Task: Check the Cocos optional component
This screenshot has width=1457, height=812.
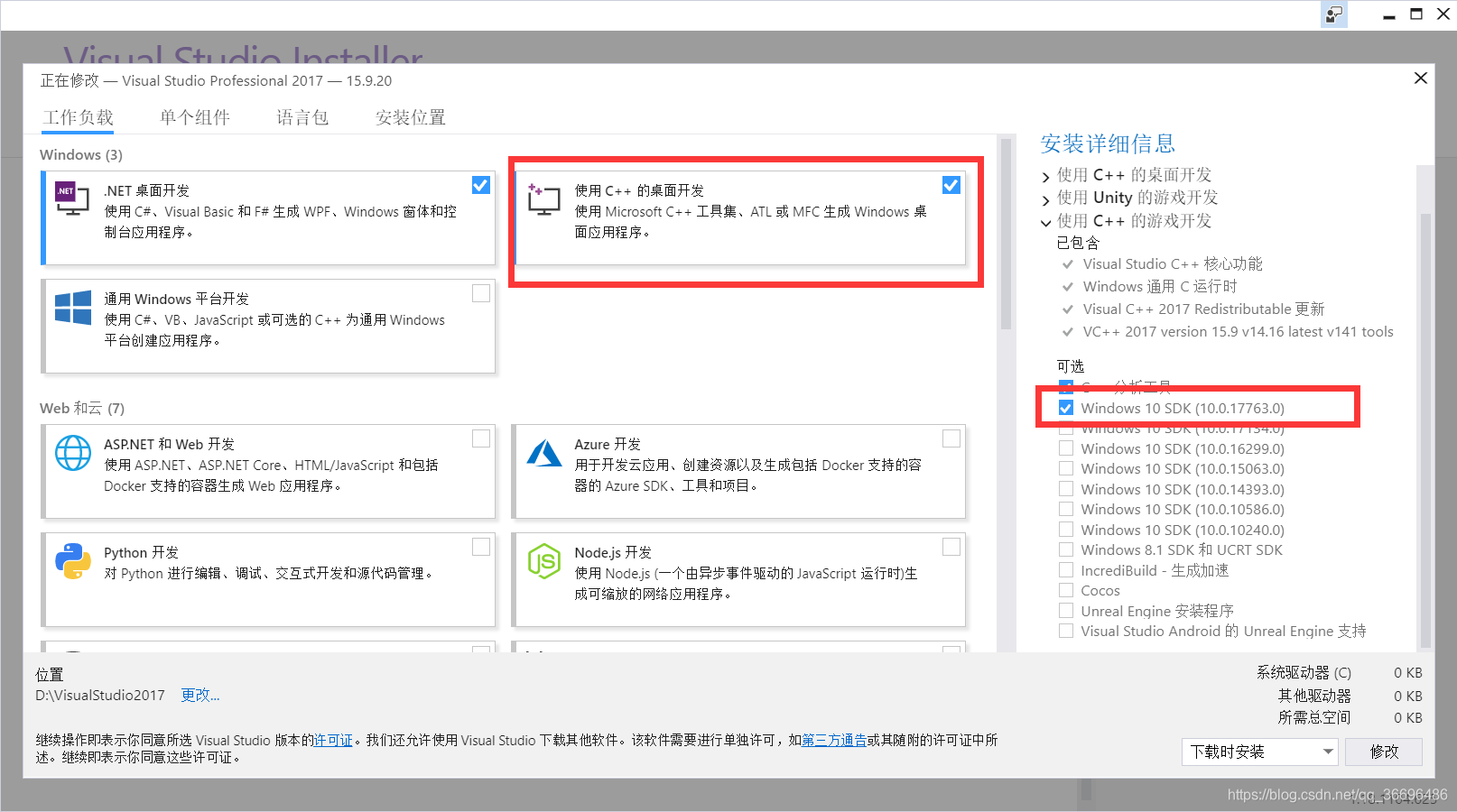Action: [x=1066, y=590]
